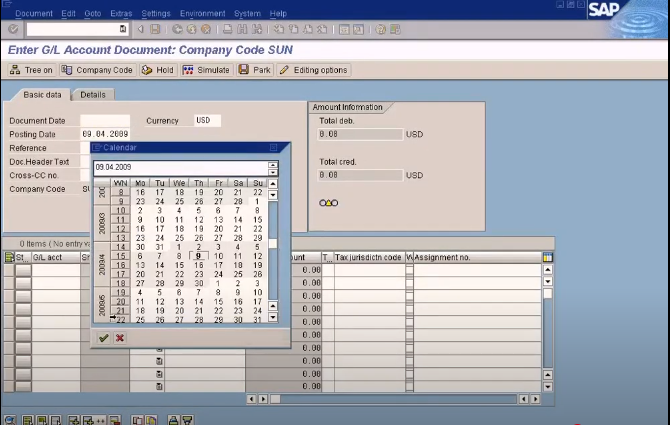Click the calendar scrollbar thumb
The image size is (670, 425).
[273, 243]
